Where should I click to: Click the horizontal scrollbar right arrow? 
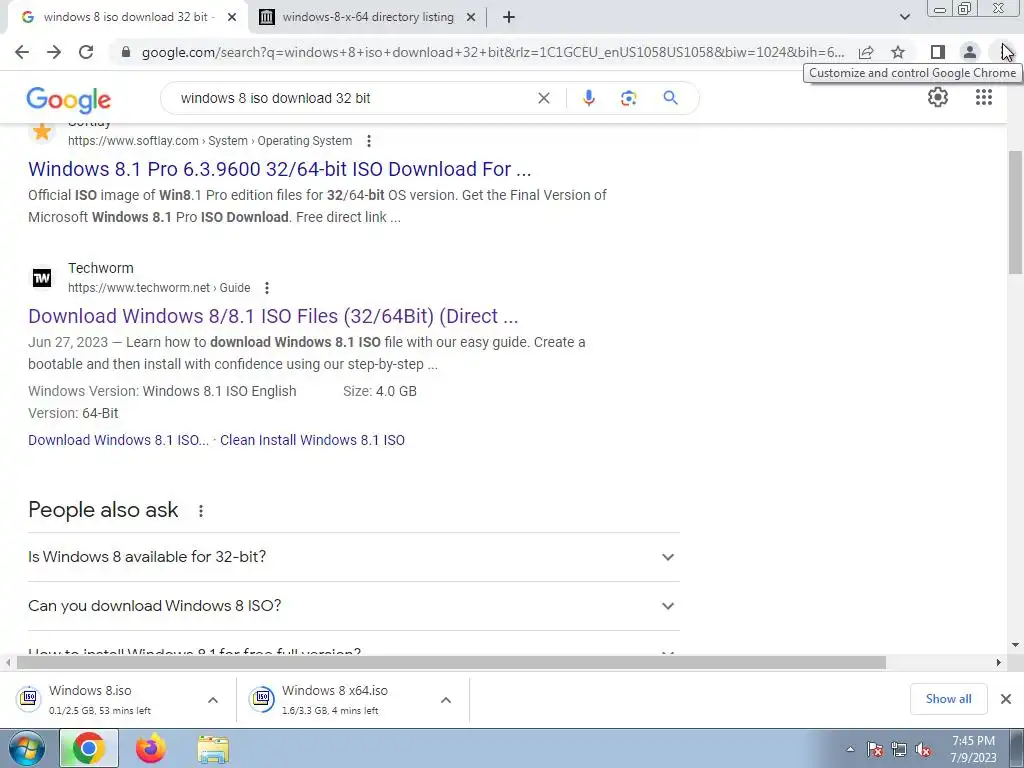pos(998,662)
